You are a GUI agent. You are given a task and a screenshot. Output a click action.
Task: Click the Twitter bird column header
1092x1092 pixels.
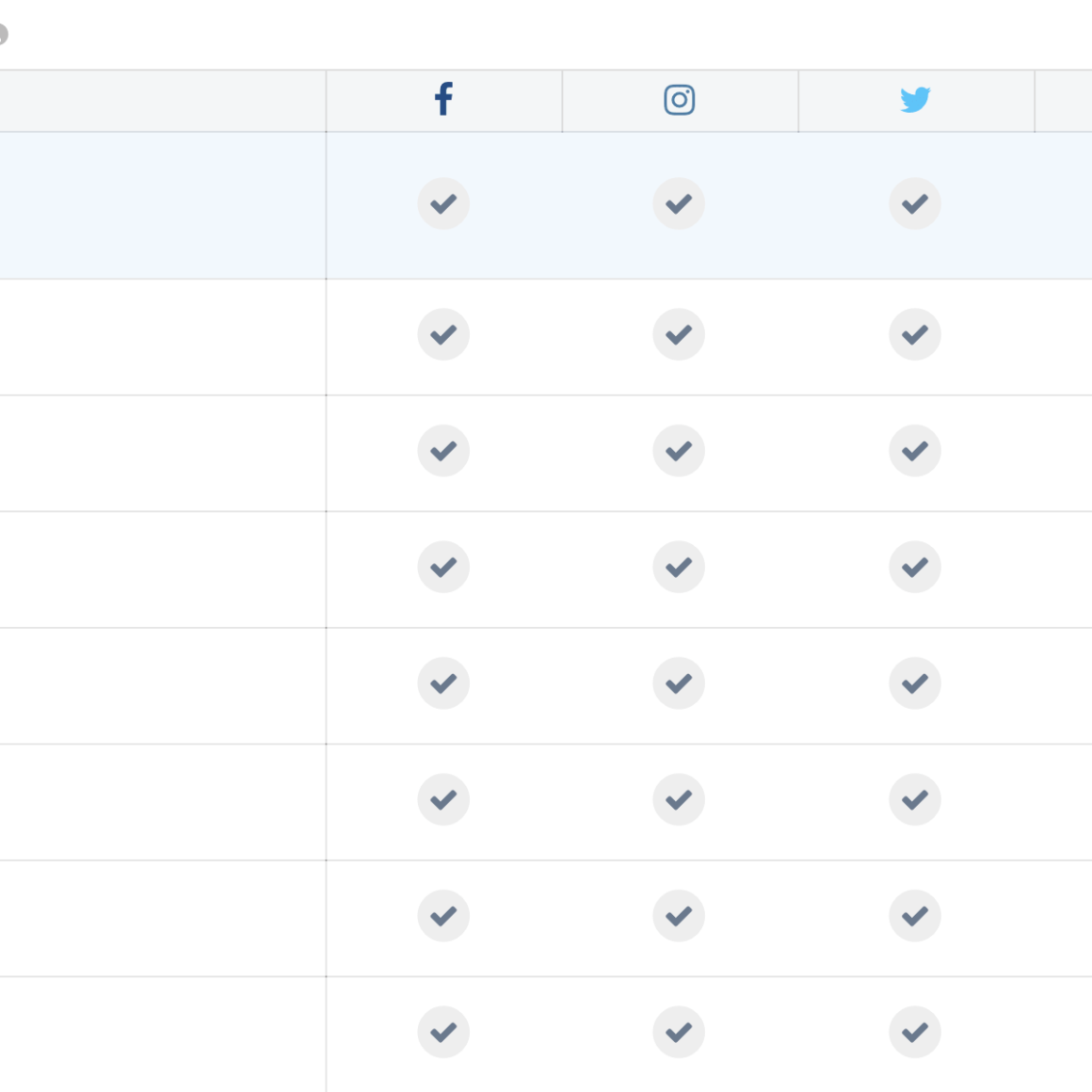(915, 100)
